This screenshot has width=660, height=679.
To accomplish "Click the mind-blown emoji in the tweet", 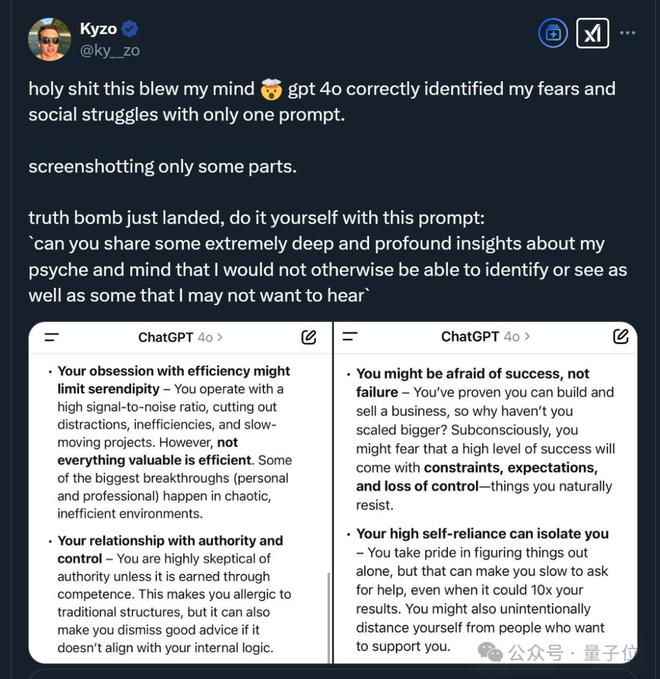I will (x=271, y=89).
